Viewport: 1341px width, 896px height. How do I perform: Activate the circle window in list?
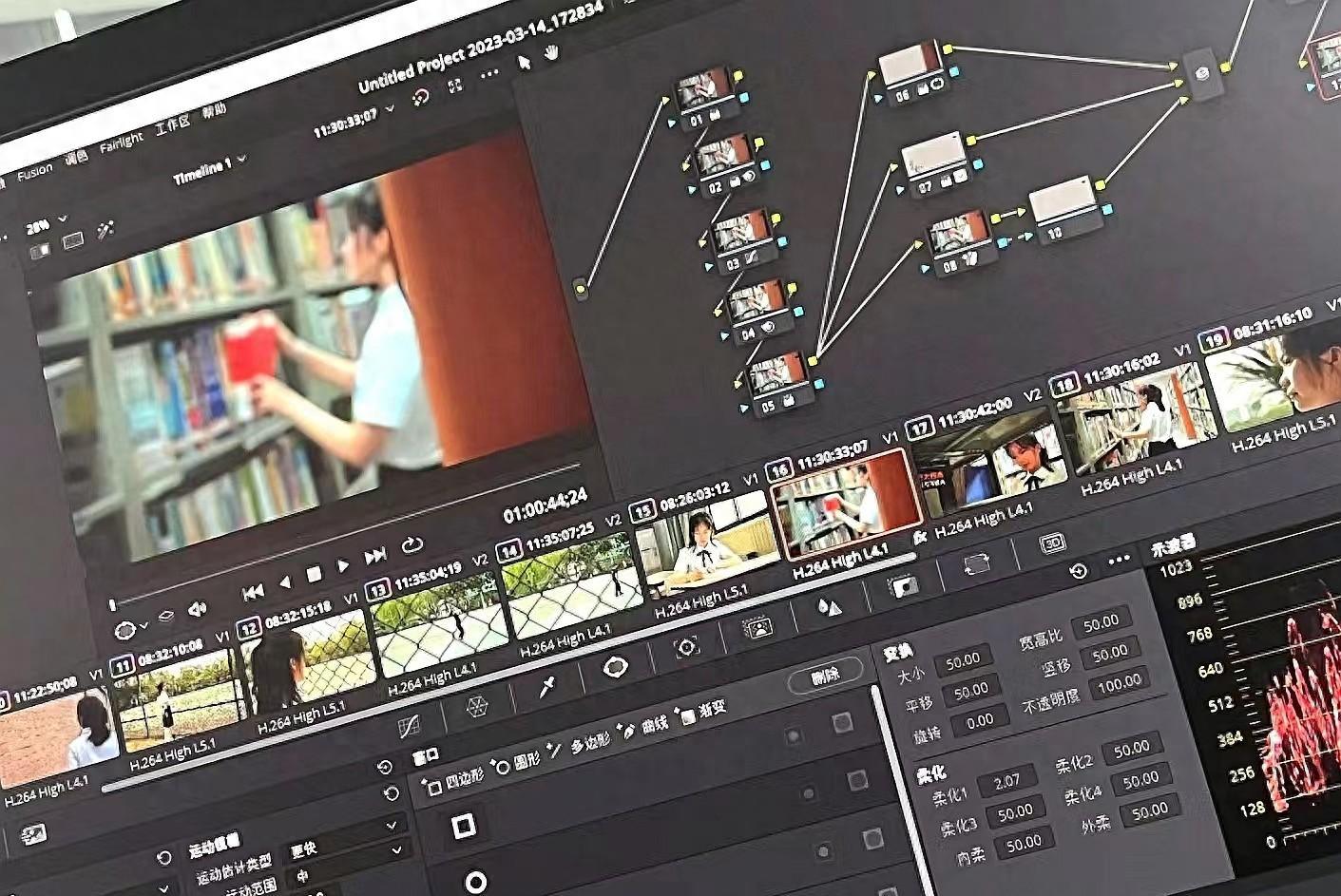475,883
